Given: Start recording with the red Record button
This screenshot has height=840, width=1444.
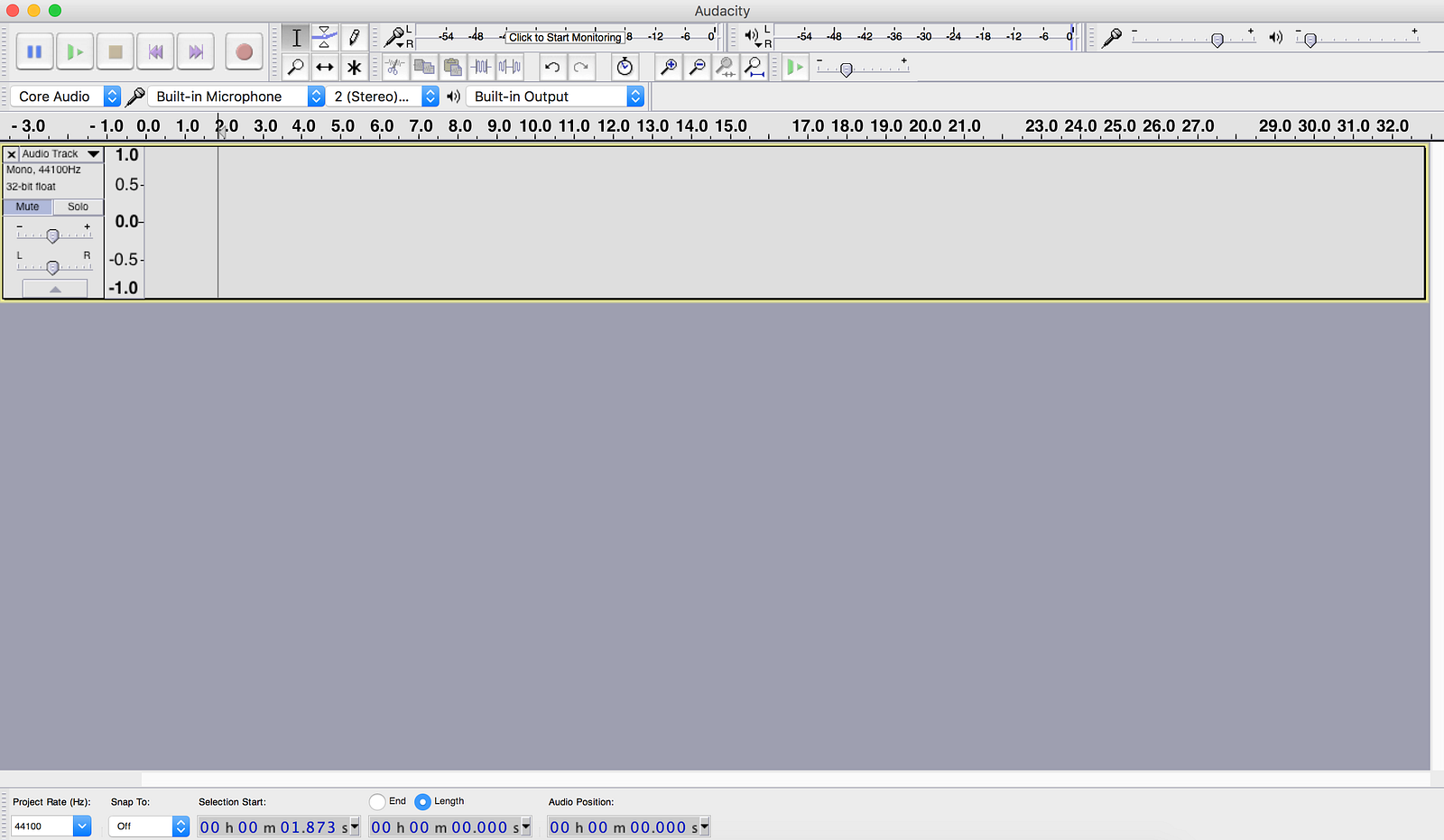Looking at the screenshot, I should tap(244, 51).
